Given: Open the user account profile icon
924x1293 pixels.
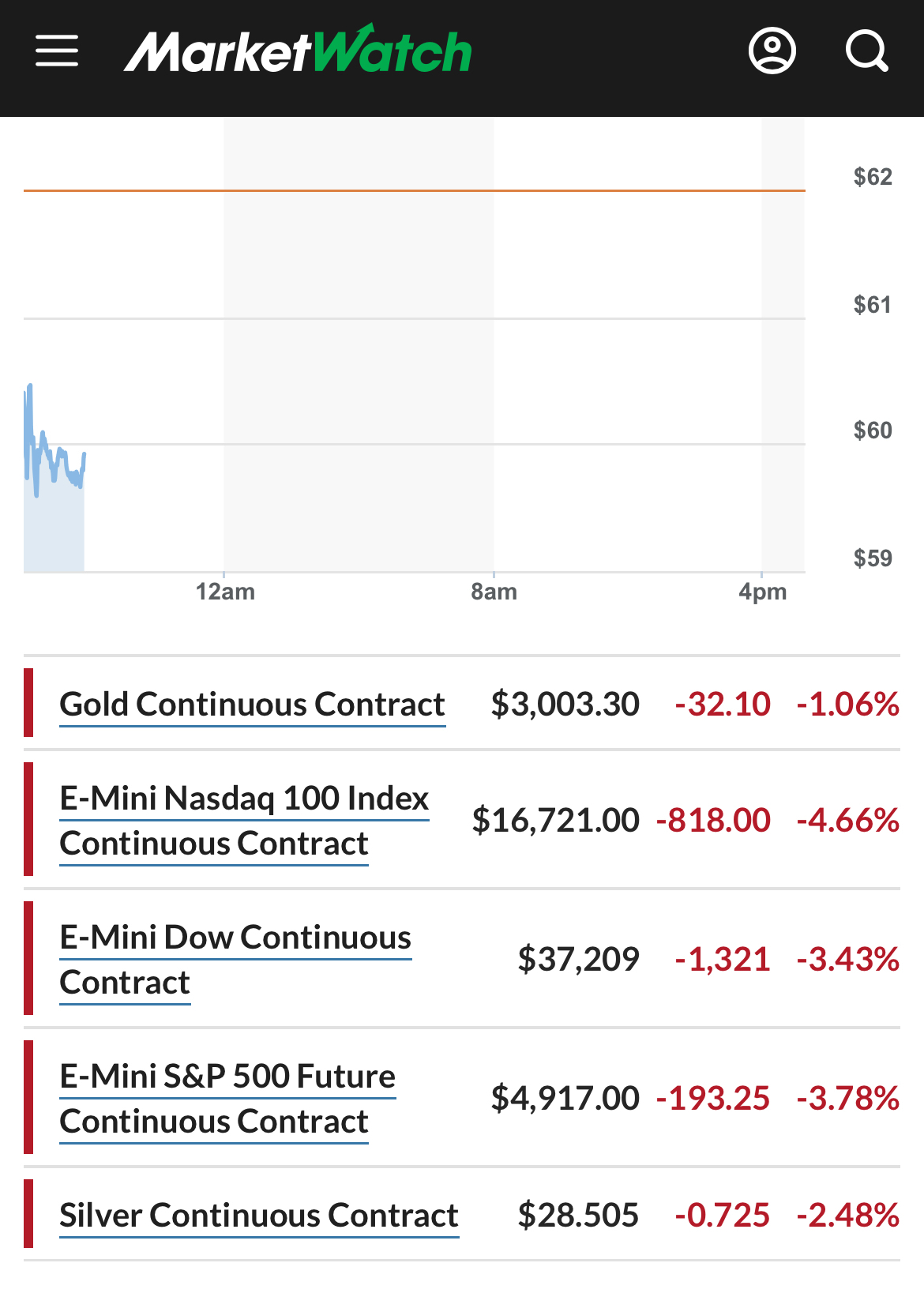Looking at the screenshot, I should (772, 51).
